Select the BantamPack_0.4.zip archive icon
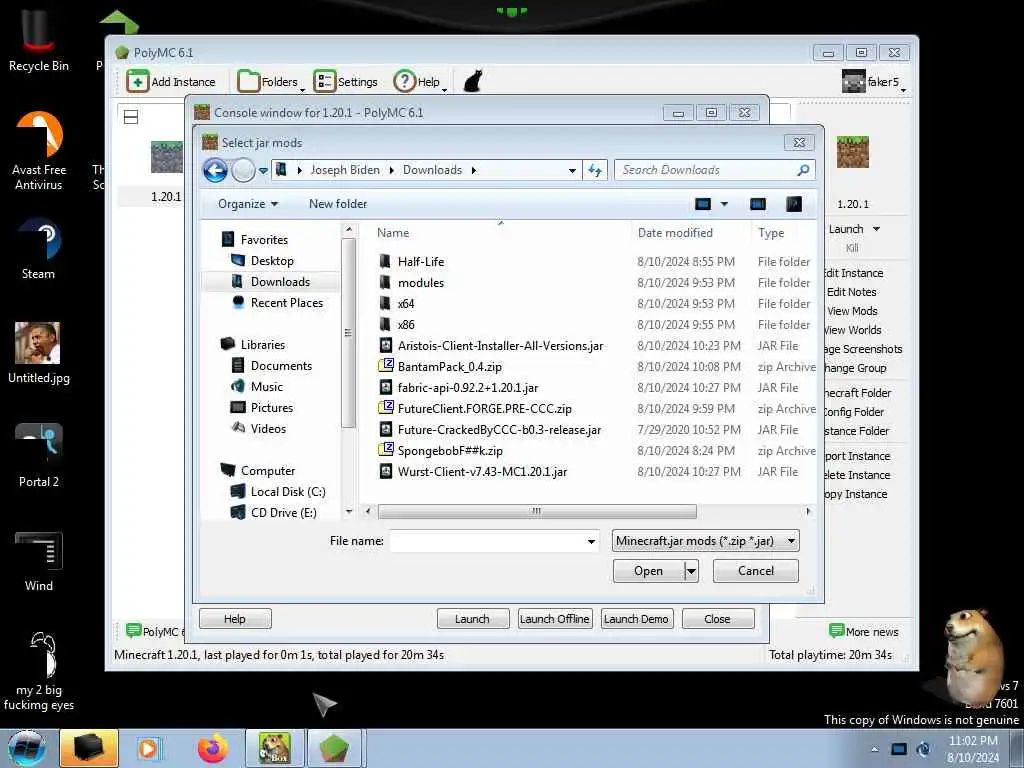This screenshot has width=1024, height=768. [386, 366]
